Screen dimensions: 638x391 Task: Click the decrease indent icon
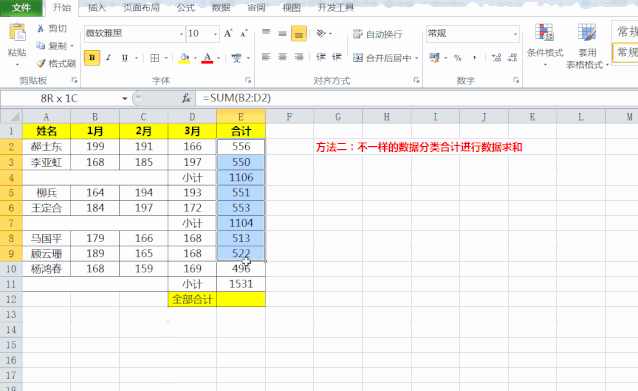(x=321, y=57)
